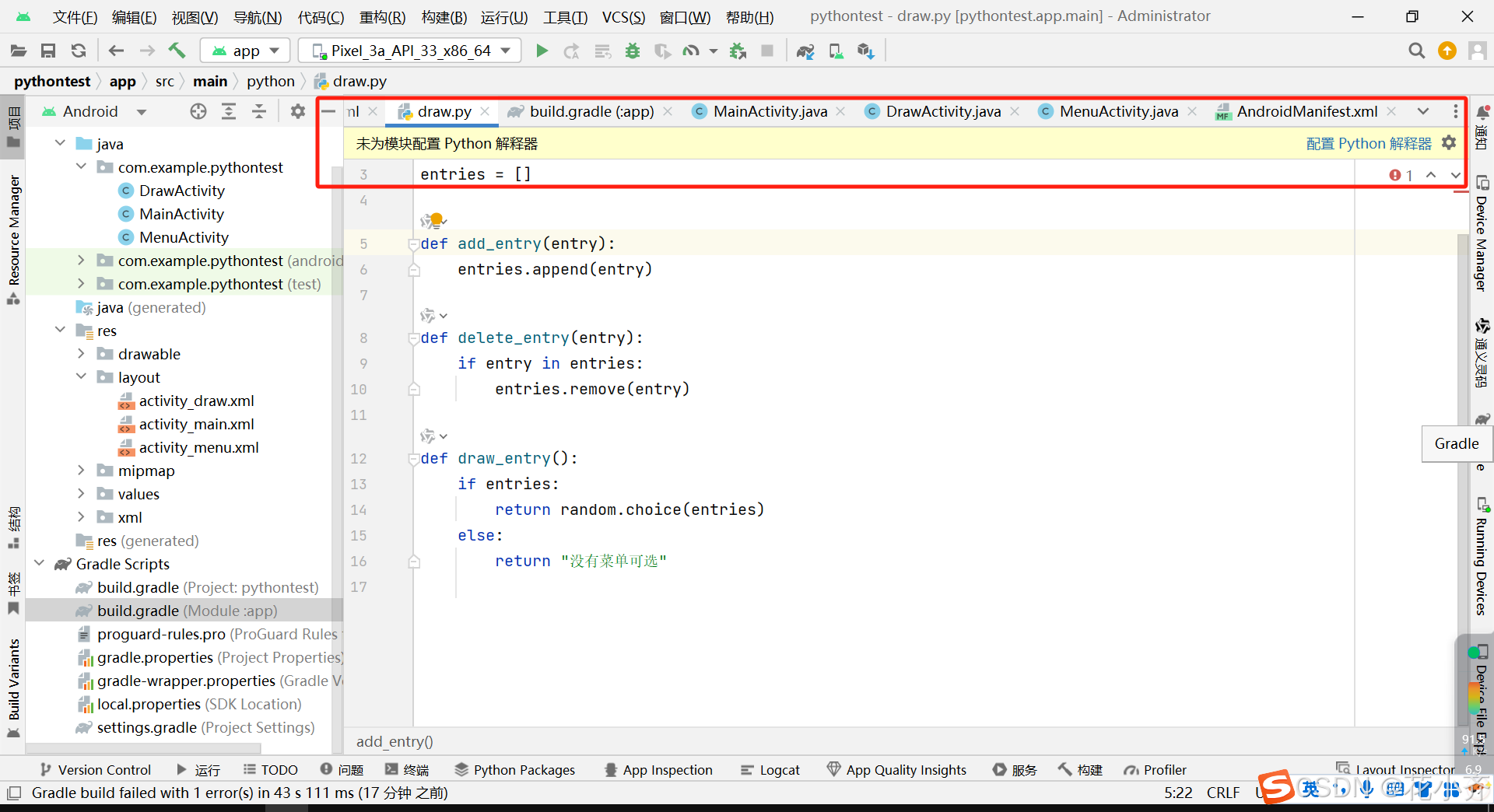
Task: Select the Debug app icon
Action: pyautogui.click(x=633, y=51)
